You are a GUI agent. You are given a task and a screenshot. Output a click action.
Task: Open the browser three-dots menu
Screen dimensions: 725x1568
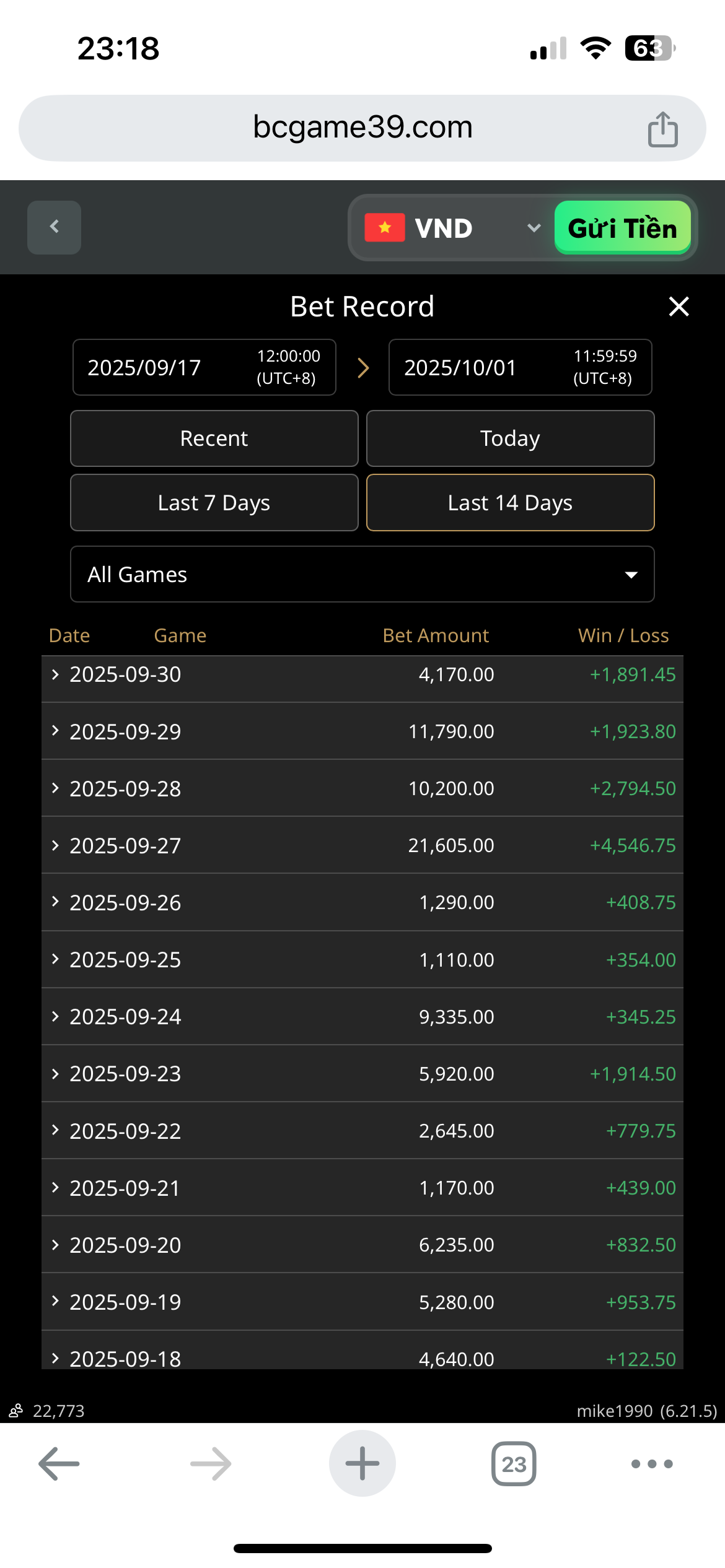point(652,1464)
